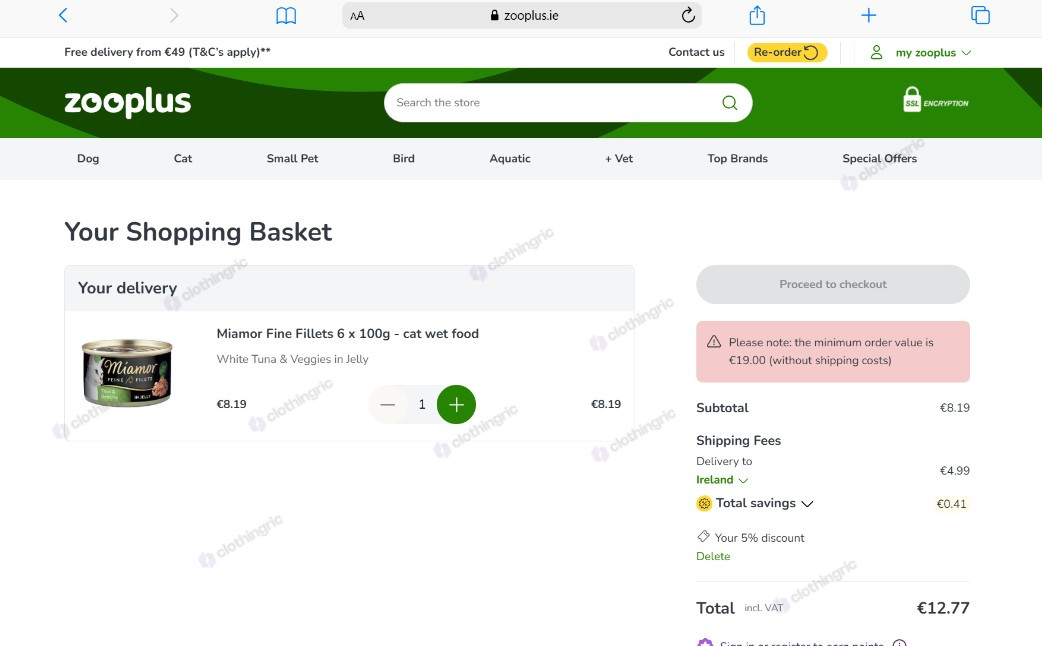1042x646 pixels.
Task: Increase Miamor quantity with the plus button
Action: [x=456, y=404]
